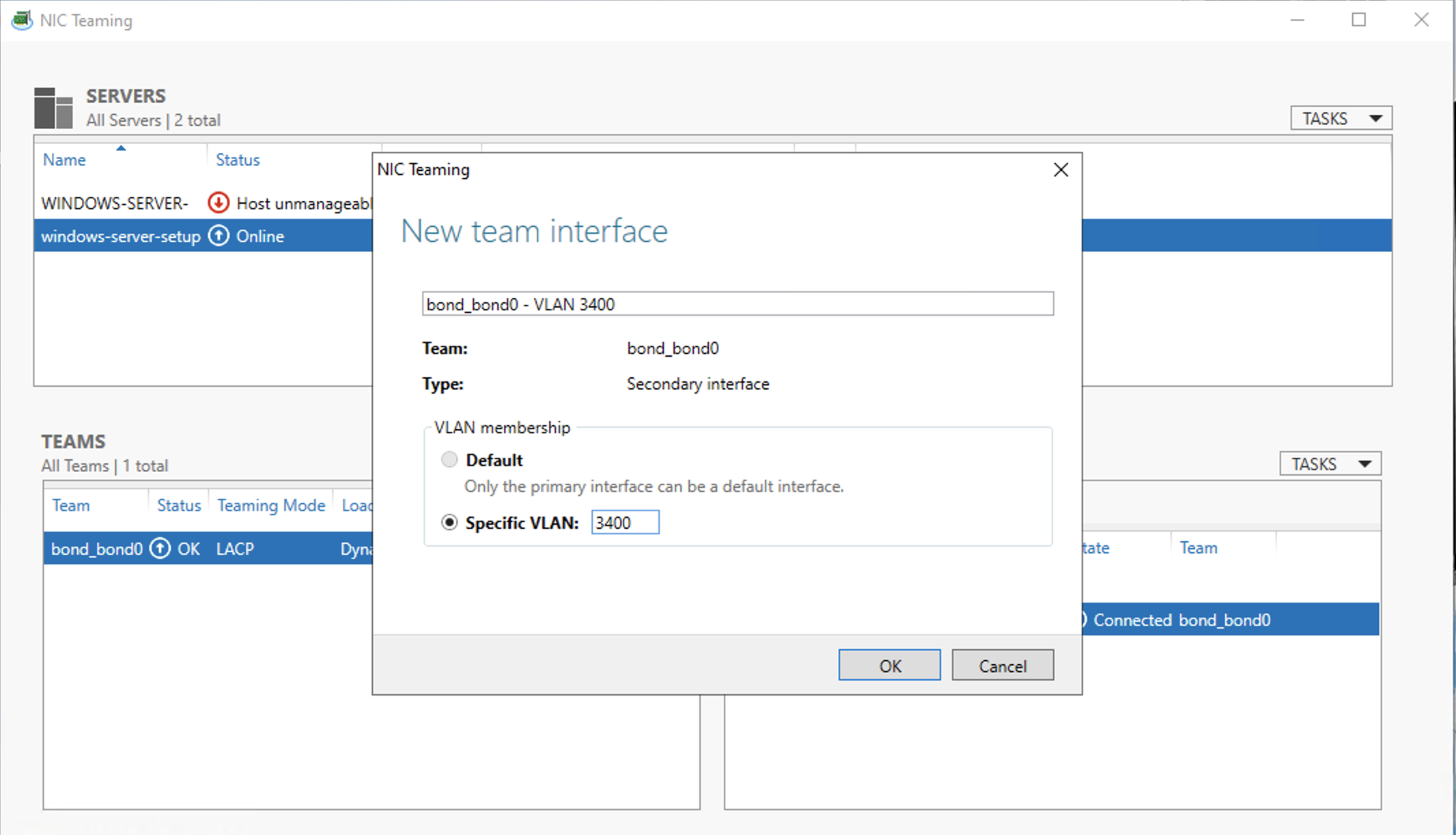Click the Host unmanageable status text

coord(304,204)
